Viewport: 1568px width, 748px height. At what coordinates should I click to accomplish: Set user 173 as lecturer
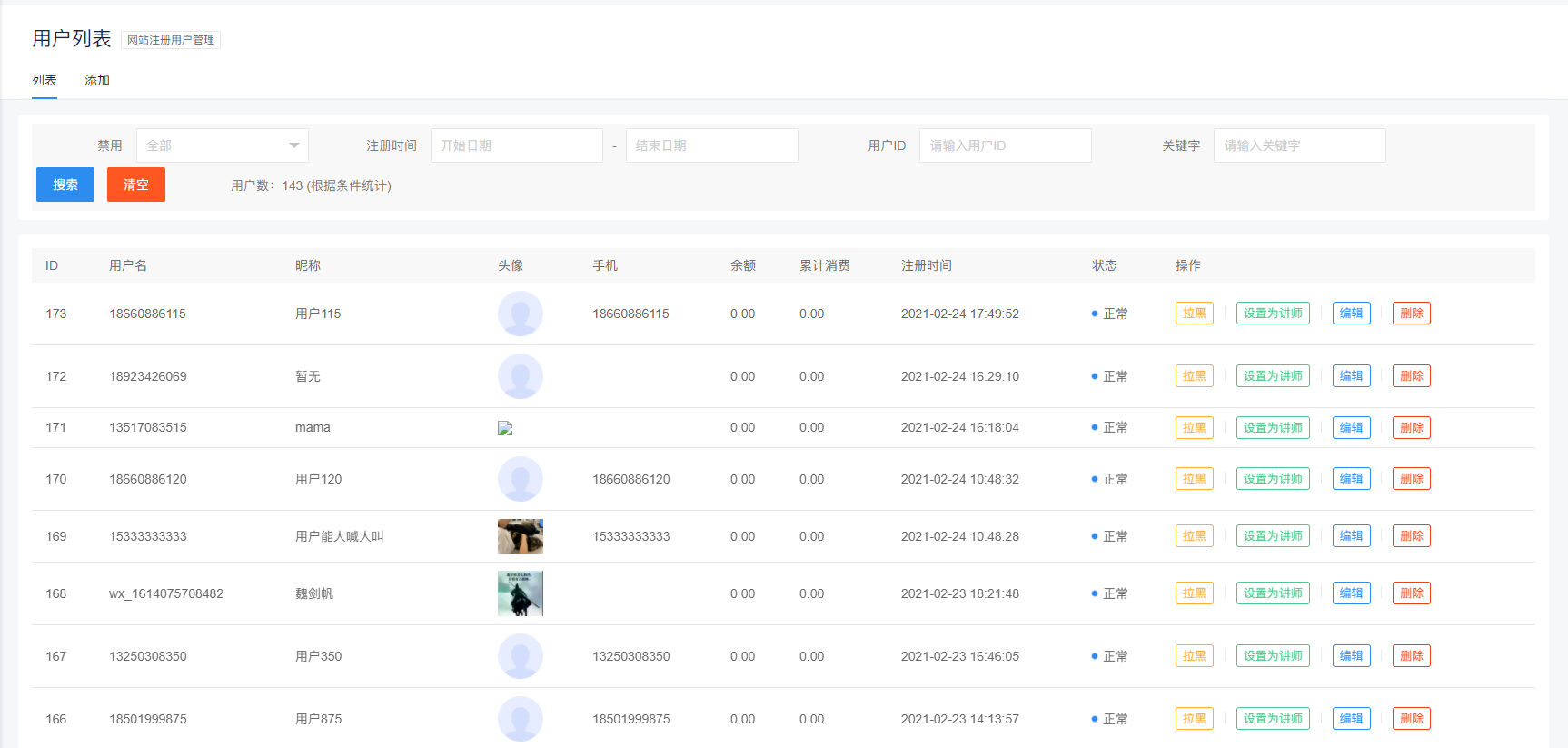[x=1273, y=314]
